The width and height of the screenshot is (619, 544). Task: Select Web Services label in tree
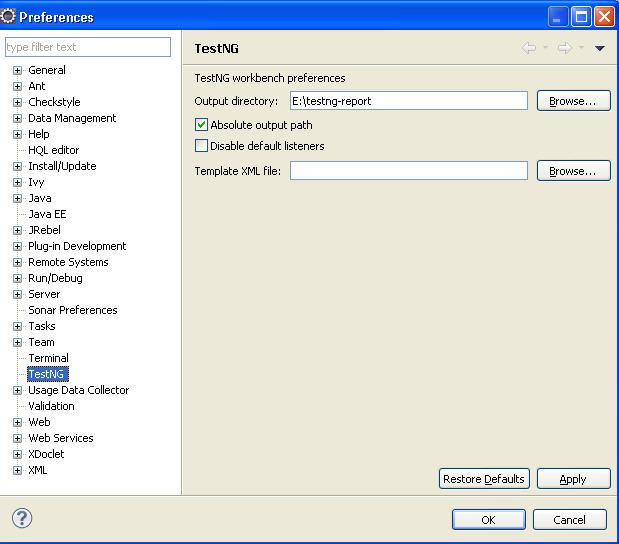coord(61,438)
